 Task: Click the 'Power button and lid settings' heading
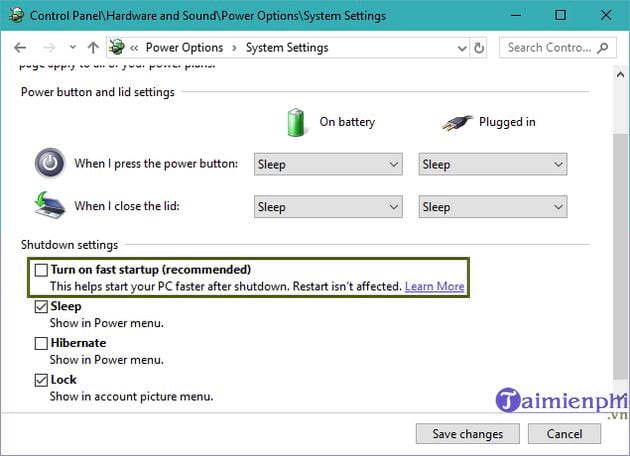[98, 92]
